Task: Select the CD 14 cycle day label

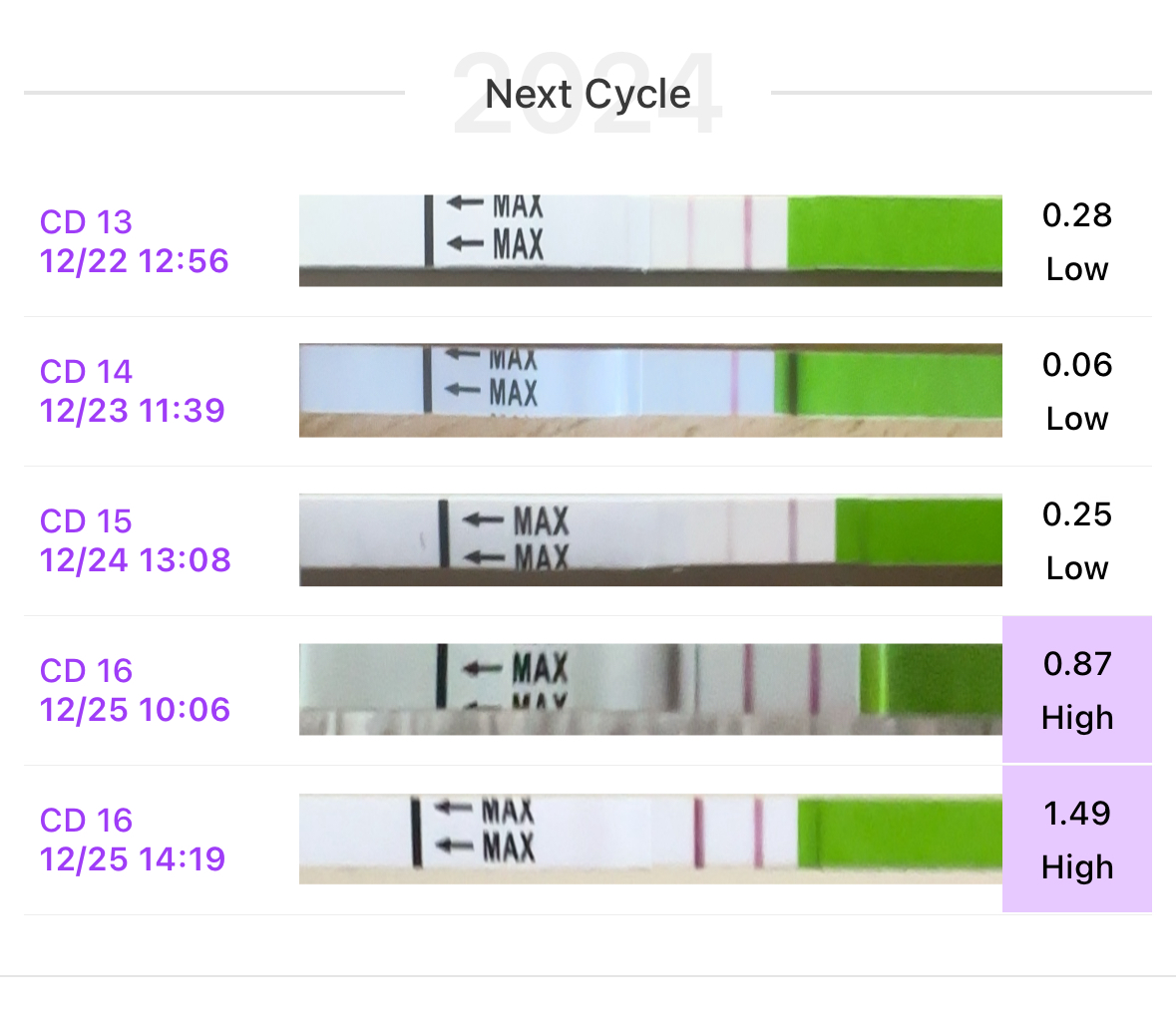Action: [86, 372]
